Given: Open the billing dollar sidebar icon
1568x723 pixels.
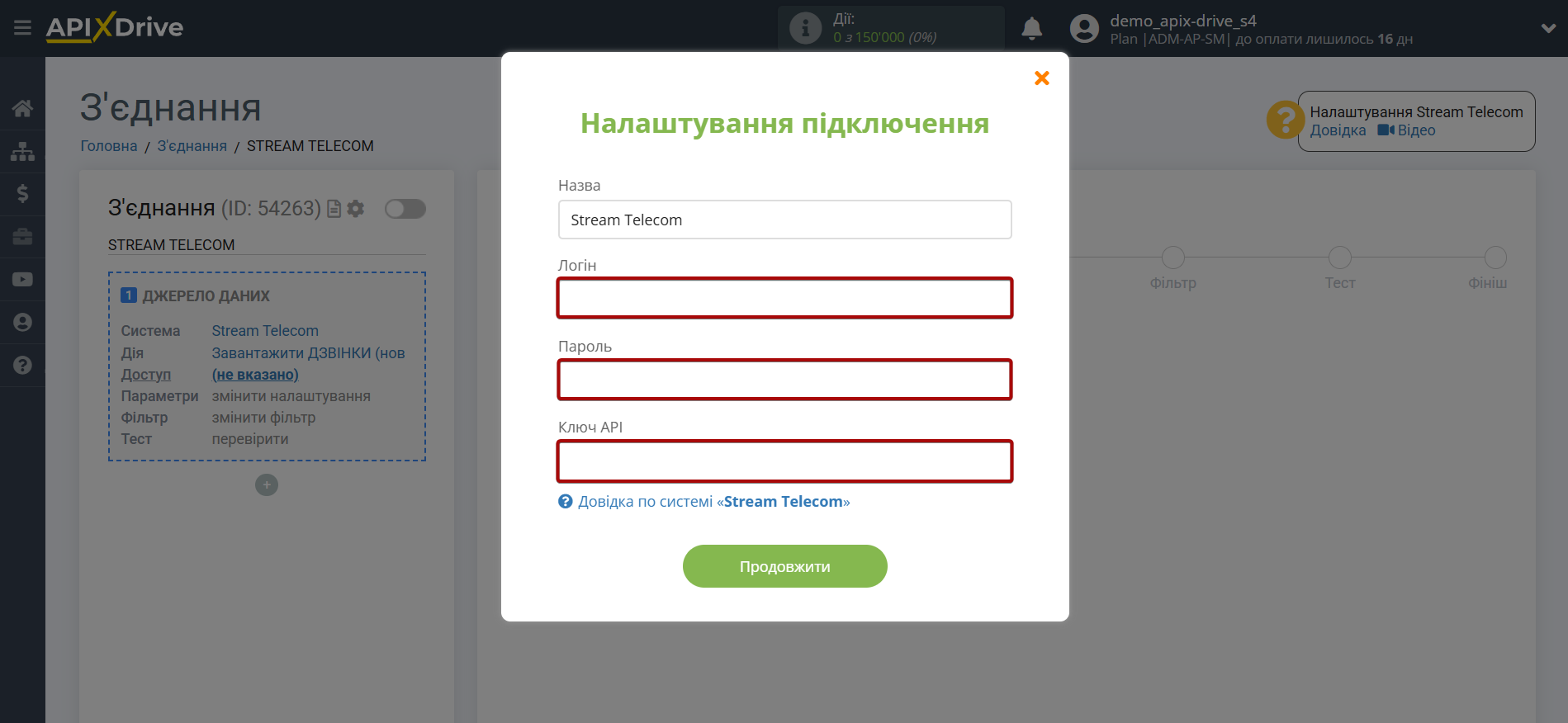Looking at the screenshot, I should 22,194.
